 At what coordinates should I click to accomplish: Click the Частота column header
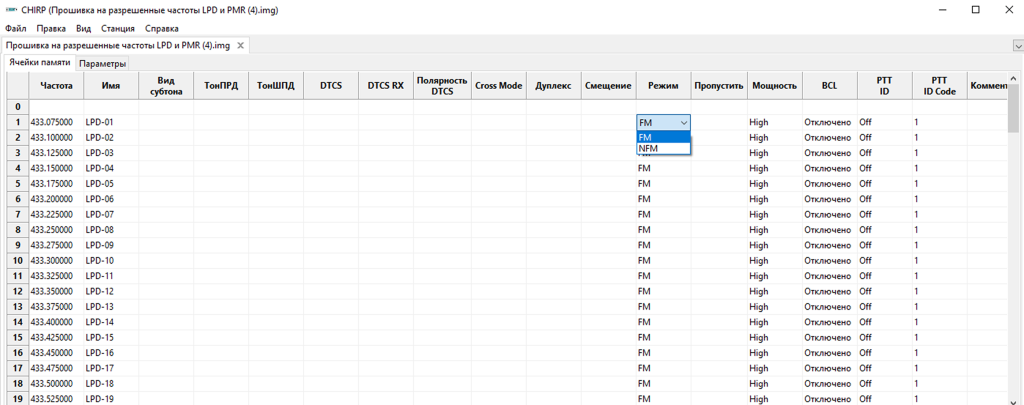[x=56, y=86]
